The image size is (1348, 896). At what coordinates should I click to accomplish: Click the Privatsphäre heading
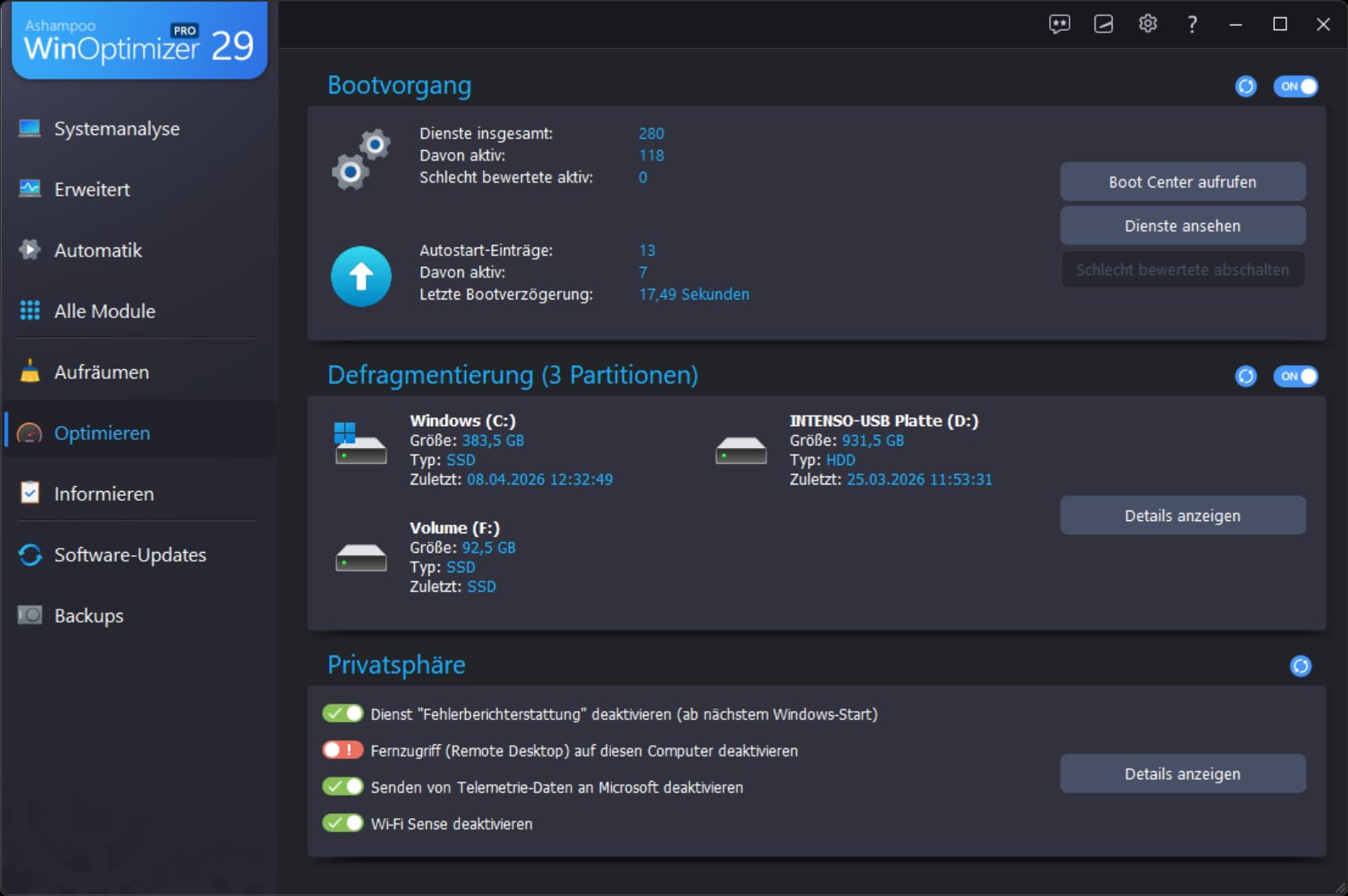[x=396, y=665]
